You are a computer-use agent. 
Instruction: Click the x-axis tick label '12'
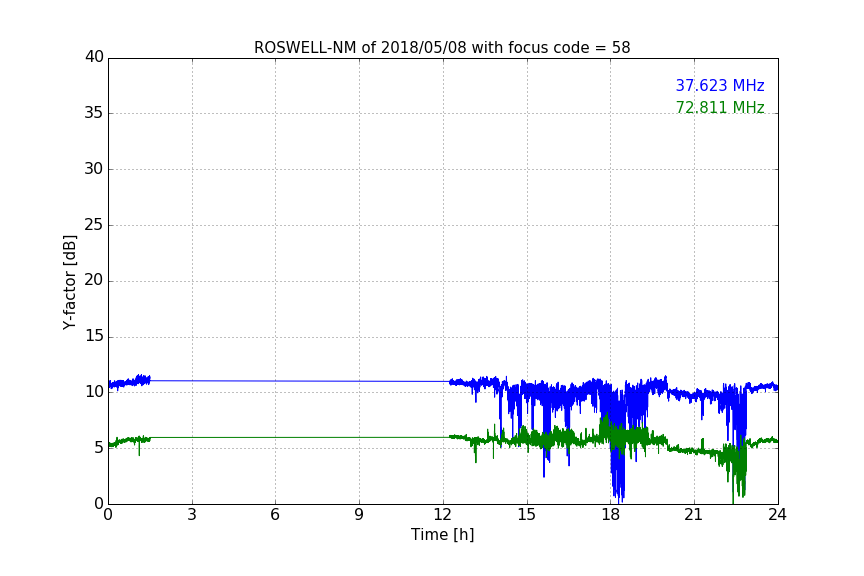[443, 515]
